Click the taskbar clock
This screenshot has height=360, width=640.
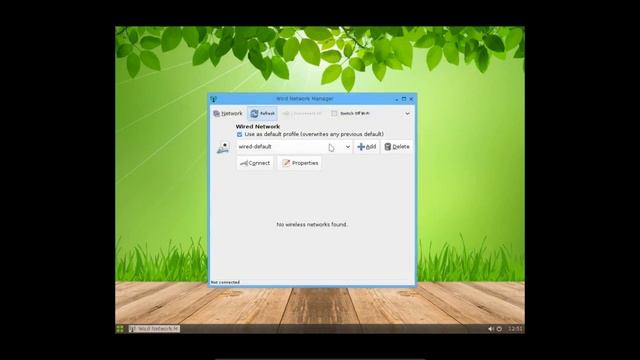click(x=515, y=329)
